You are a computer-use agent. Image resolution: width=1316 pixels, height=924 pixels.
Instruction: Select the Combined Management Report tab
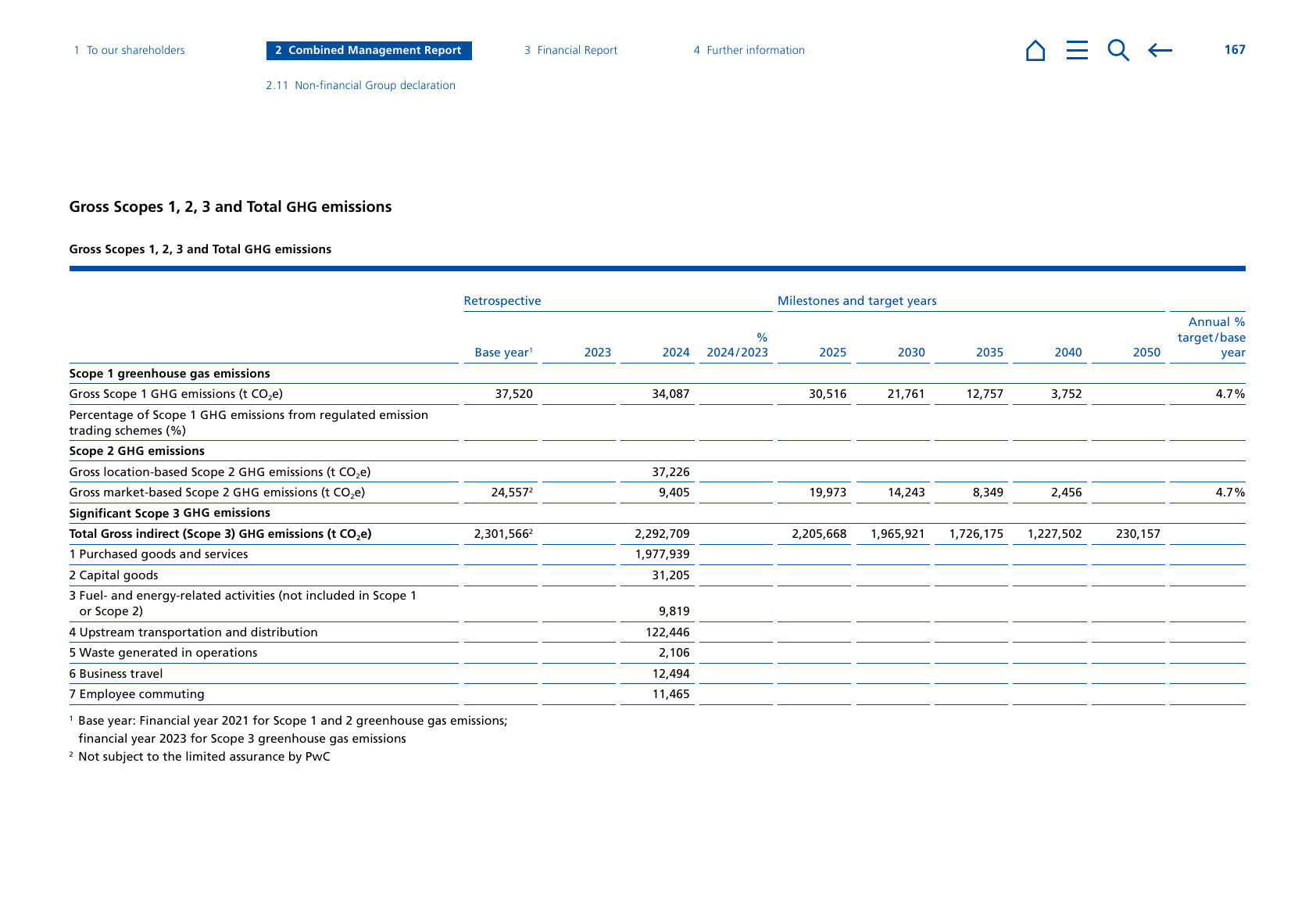369,50
